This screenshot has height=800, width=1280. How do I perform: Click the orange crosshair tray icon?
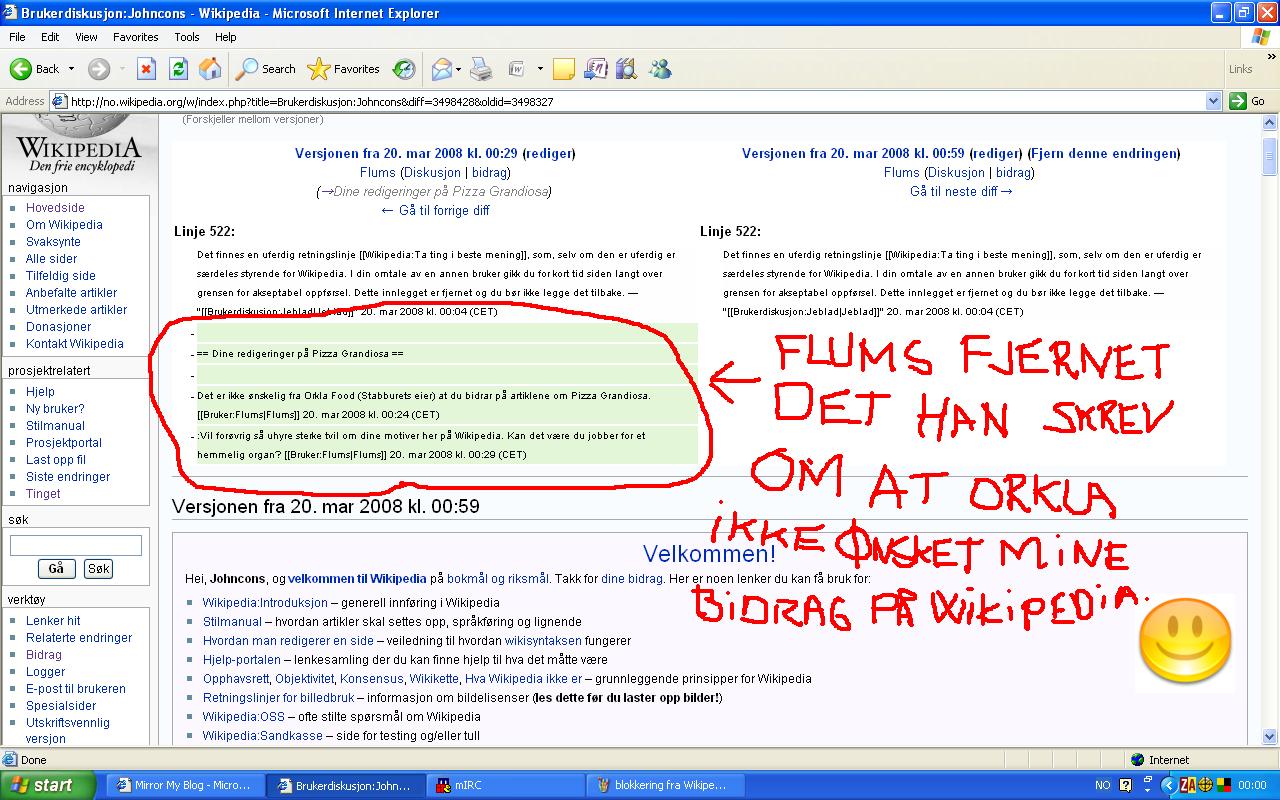click(1206, 785)
